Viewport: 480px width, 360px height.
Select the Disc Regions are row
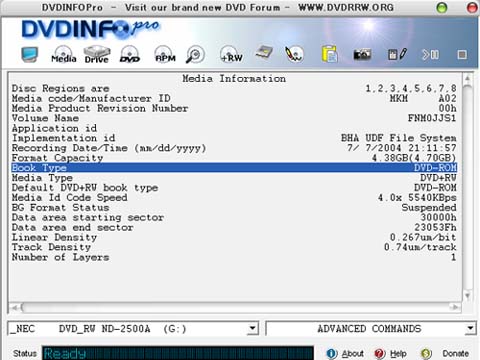(x=234, y=88)
